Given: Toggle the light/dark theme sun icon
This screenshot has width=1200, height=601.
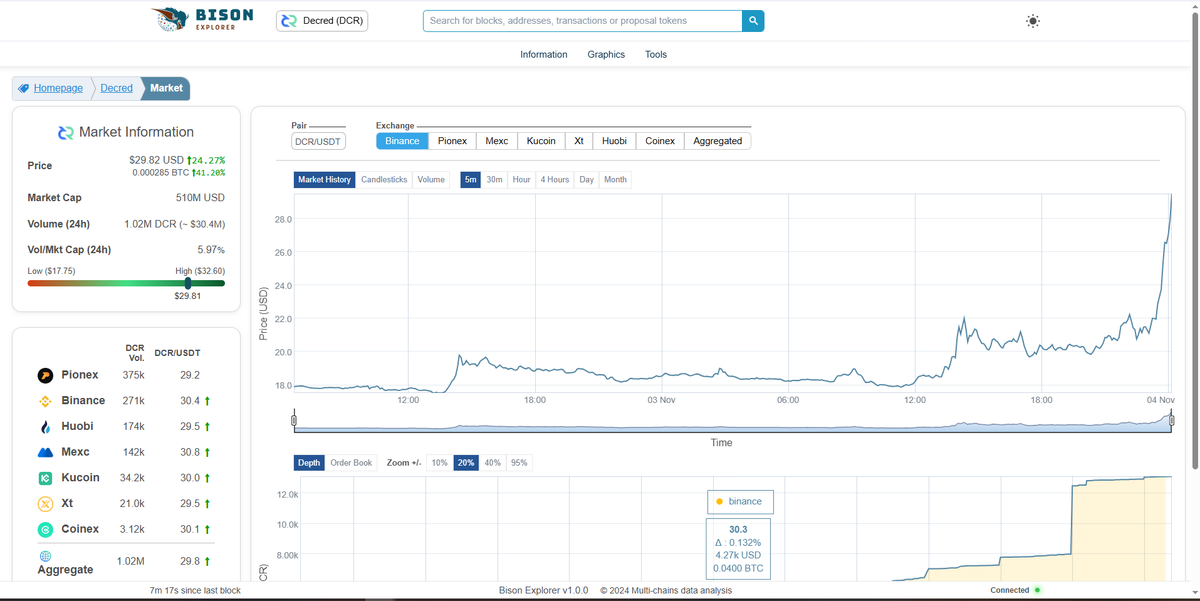Looking at the screenshot, I should (x=1033, y=21).
